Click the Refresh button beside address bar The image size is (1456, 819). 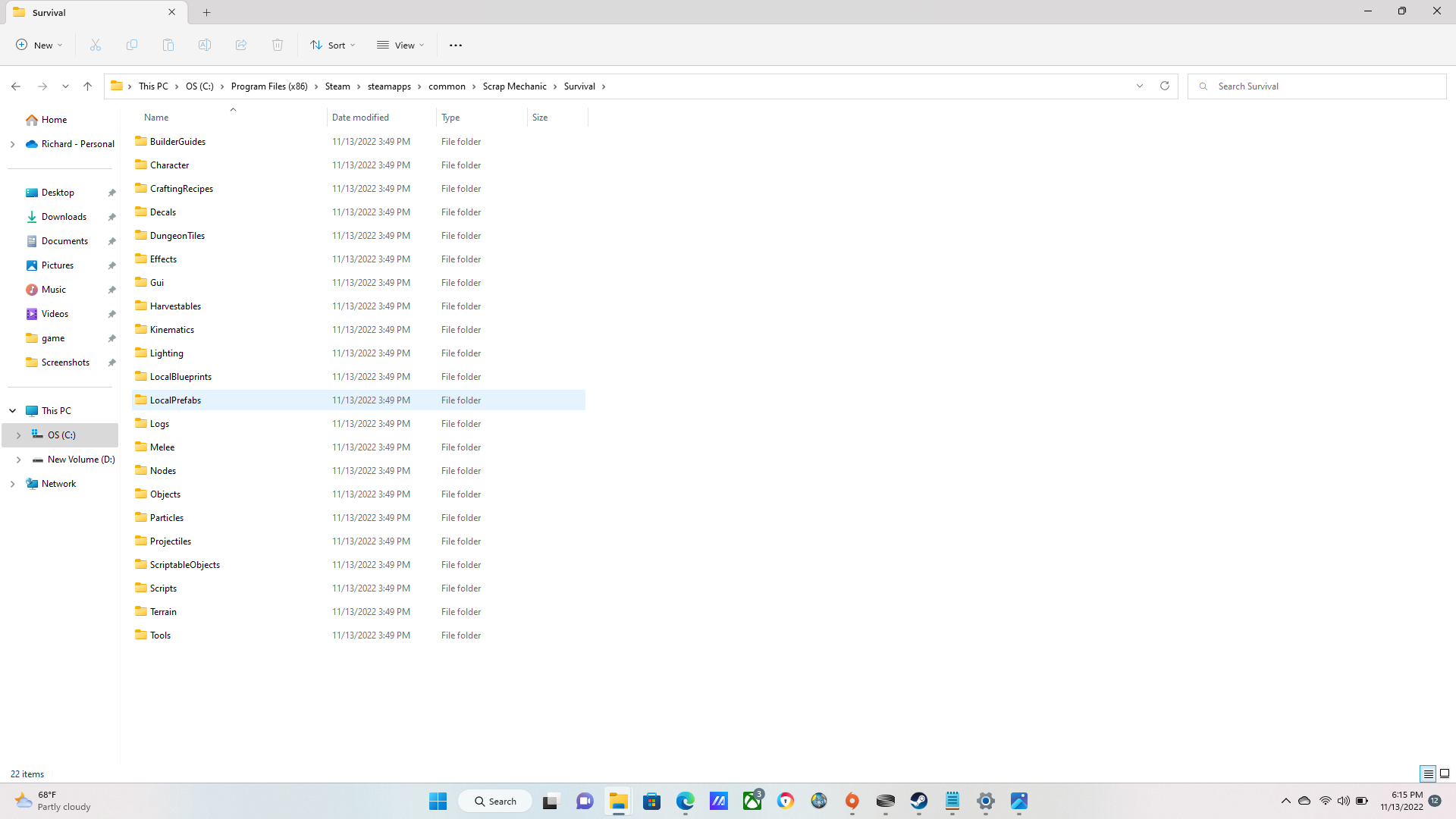coord(1165,86)
